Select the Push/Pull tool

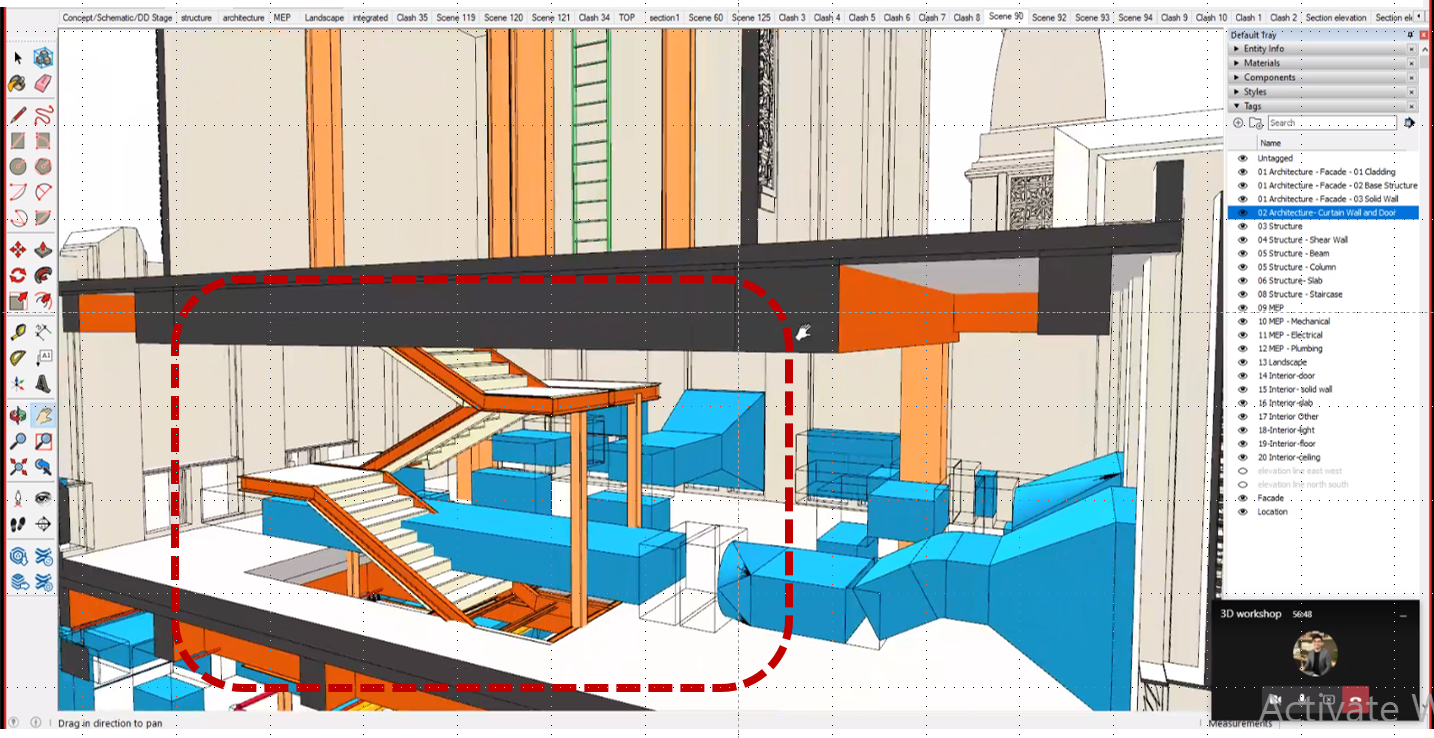coord(43,250)
